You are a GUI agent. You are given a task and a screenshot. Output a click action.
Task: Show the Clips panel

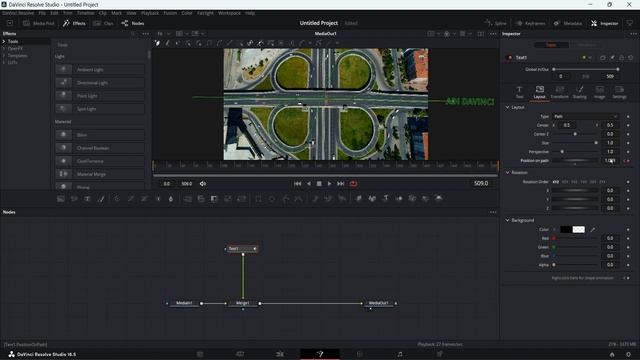103,23
